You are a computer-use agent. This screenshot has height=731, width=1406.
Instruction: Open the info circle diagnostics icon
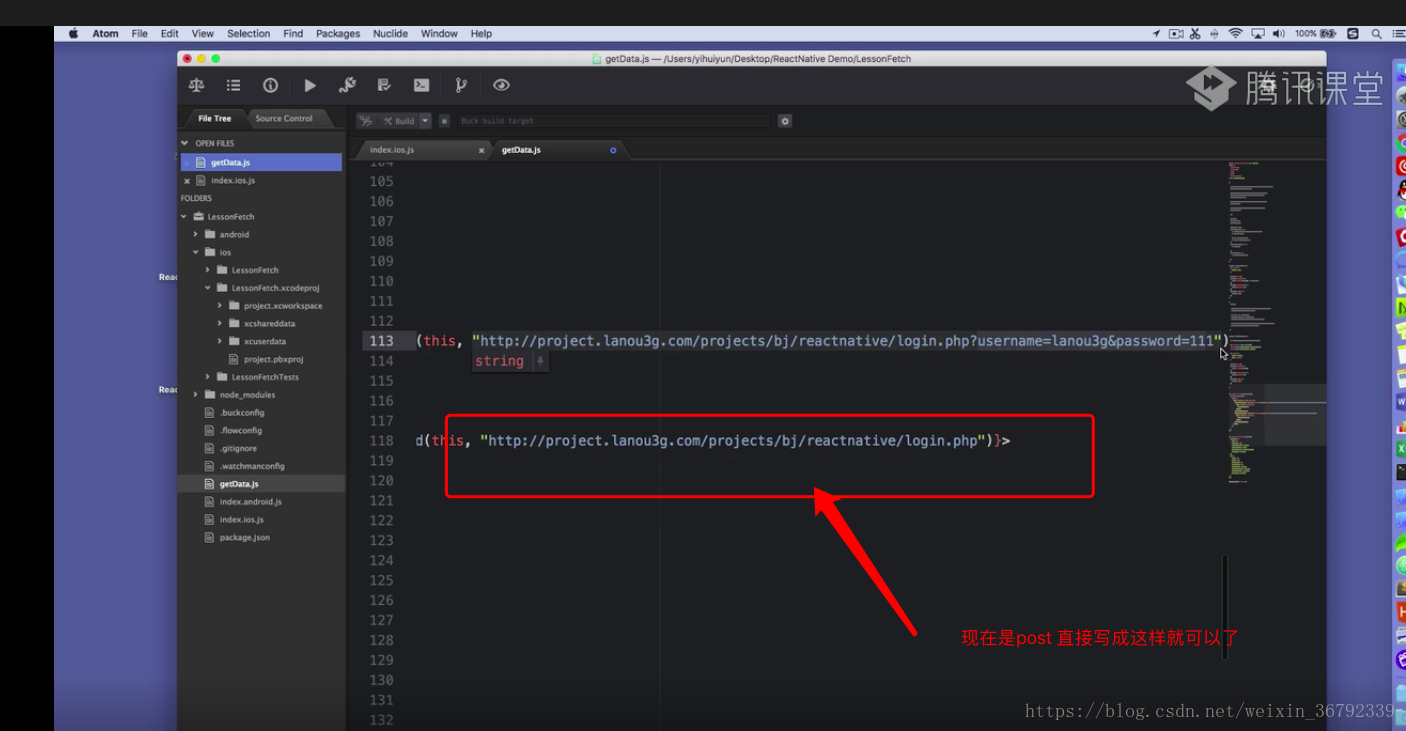(270, 86)
